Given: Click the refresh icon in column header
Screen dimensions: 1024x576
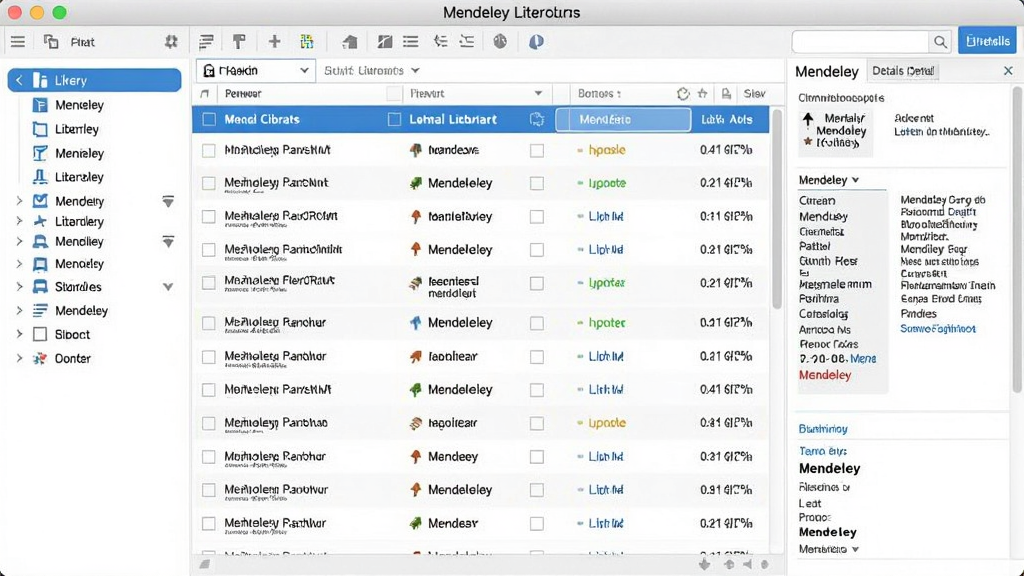Looking at the screenshot, I should coord(683,93).
